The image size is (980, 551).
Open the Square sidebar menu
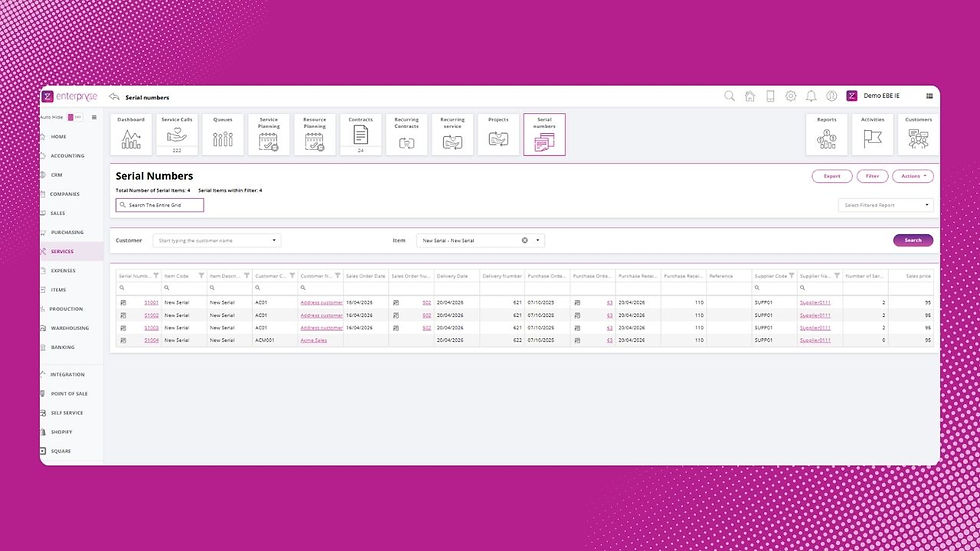pos(61,451)
